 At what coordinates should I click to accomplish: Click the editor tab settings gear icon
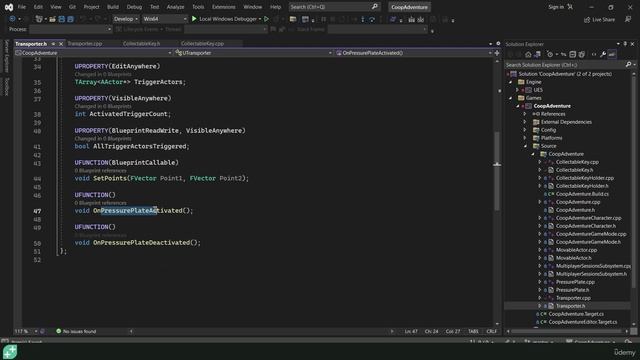498,44
